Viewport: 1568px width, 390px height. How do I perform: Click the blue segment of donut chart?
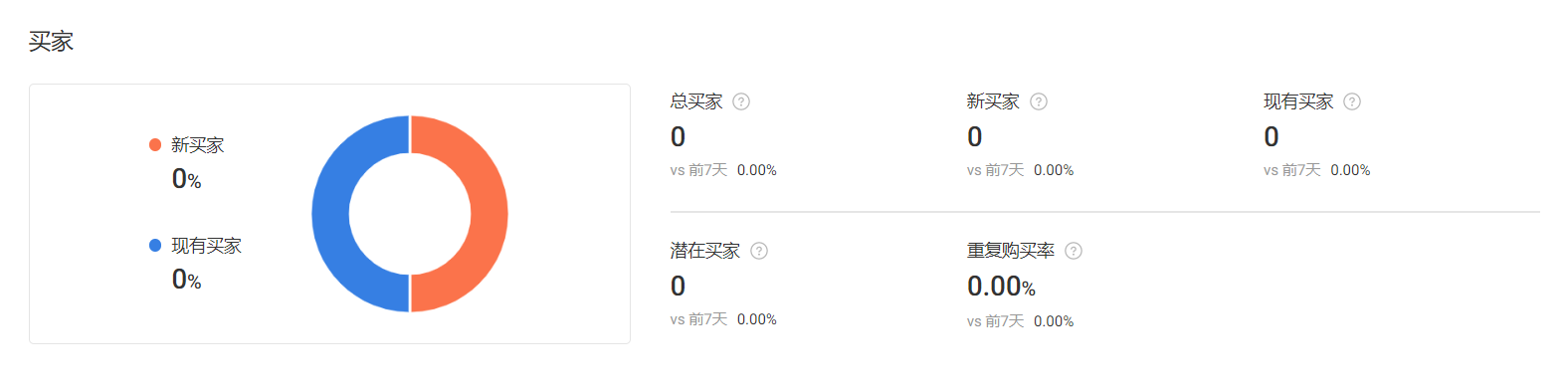(x=331, y=214)
